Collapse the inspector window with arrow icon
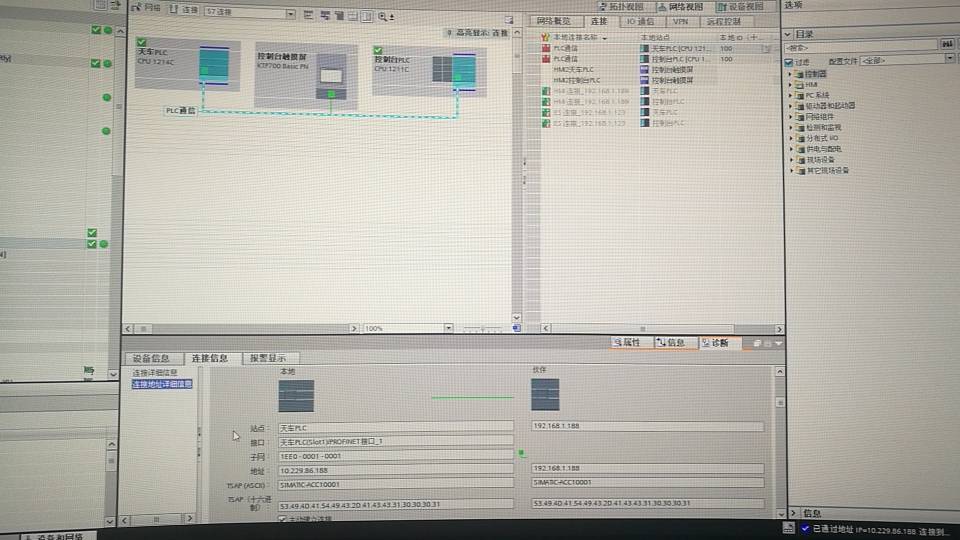The image size is (960, 540). click(779, 343)
